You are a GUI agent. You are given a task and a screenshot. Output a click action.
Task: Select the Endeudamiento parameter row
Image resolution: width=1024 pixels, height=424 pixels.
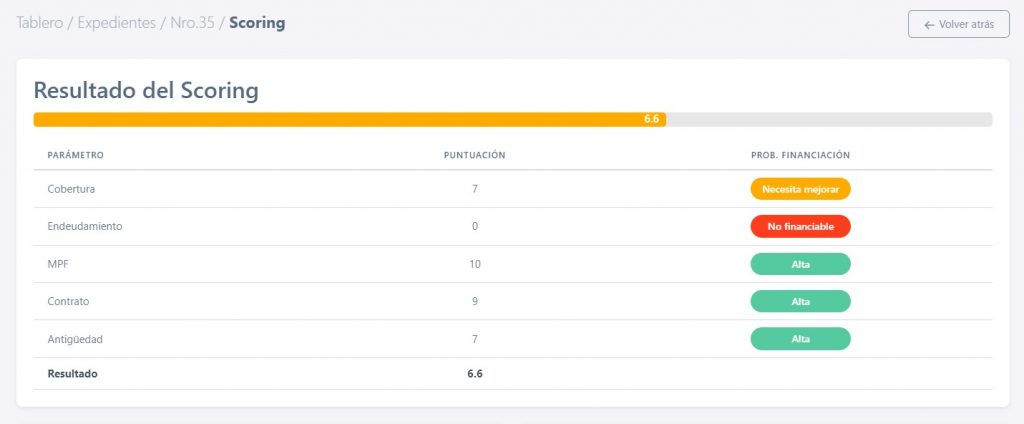tap(84, 227)
